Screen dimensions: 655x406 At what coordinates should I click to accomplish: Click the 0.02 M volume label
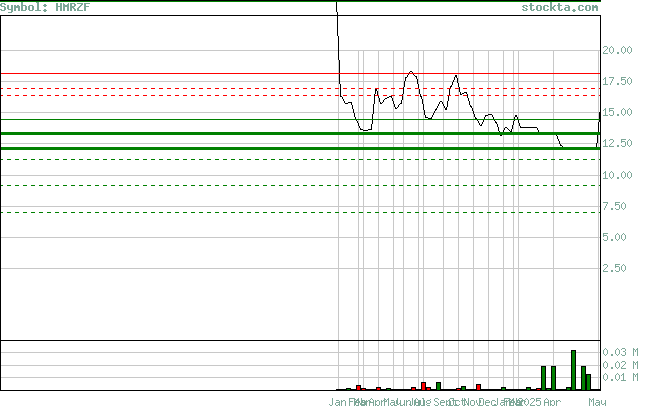620,365
